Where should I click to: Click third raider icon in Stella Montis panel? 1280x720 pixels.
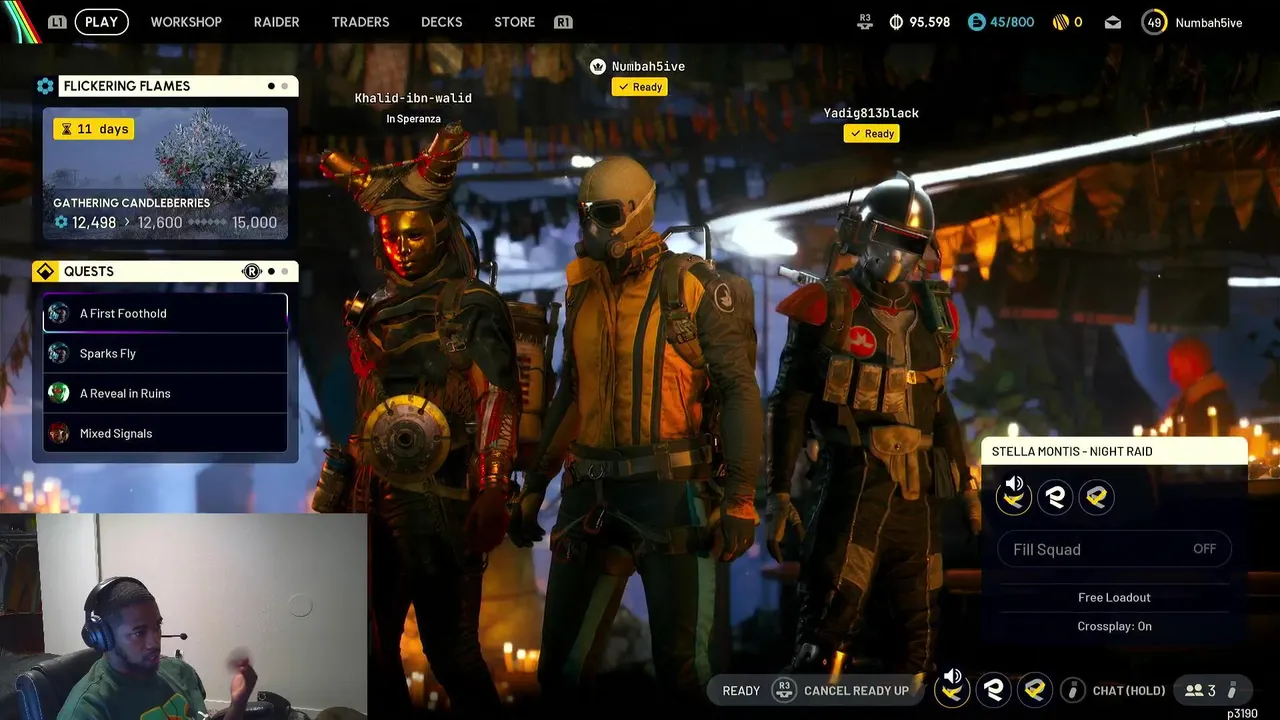1096,497
